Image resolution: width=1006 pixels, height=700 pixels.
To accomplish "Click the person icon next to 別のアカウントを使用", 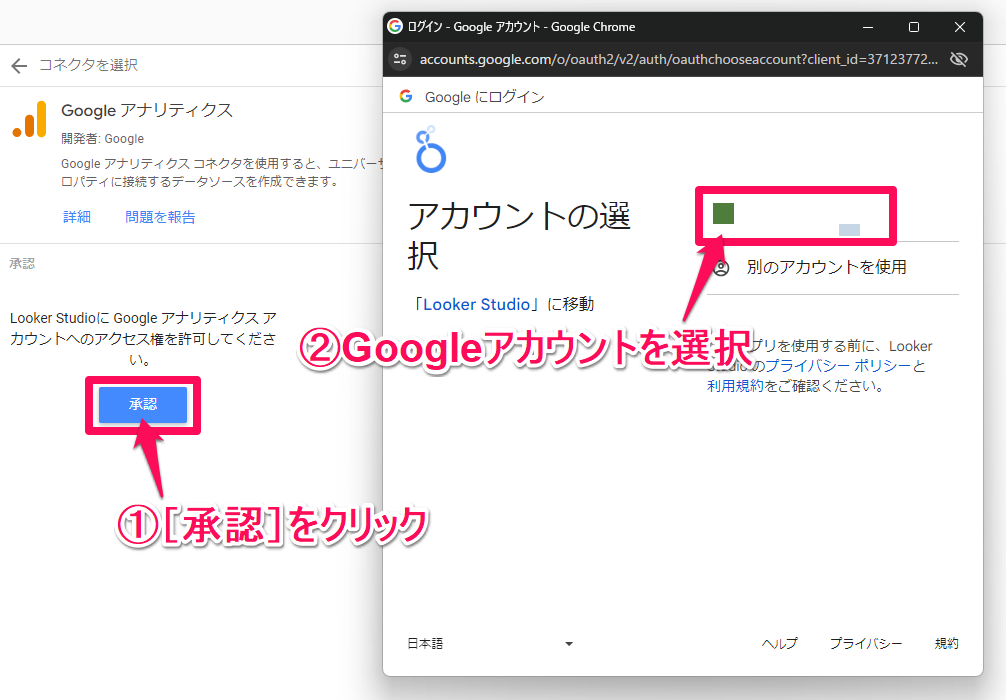I will pos(722,268).
